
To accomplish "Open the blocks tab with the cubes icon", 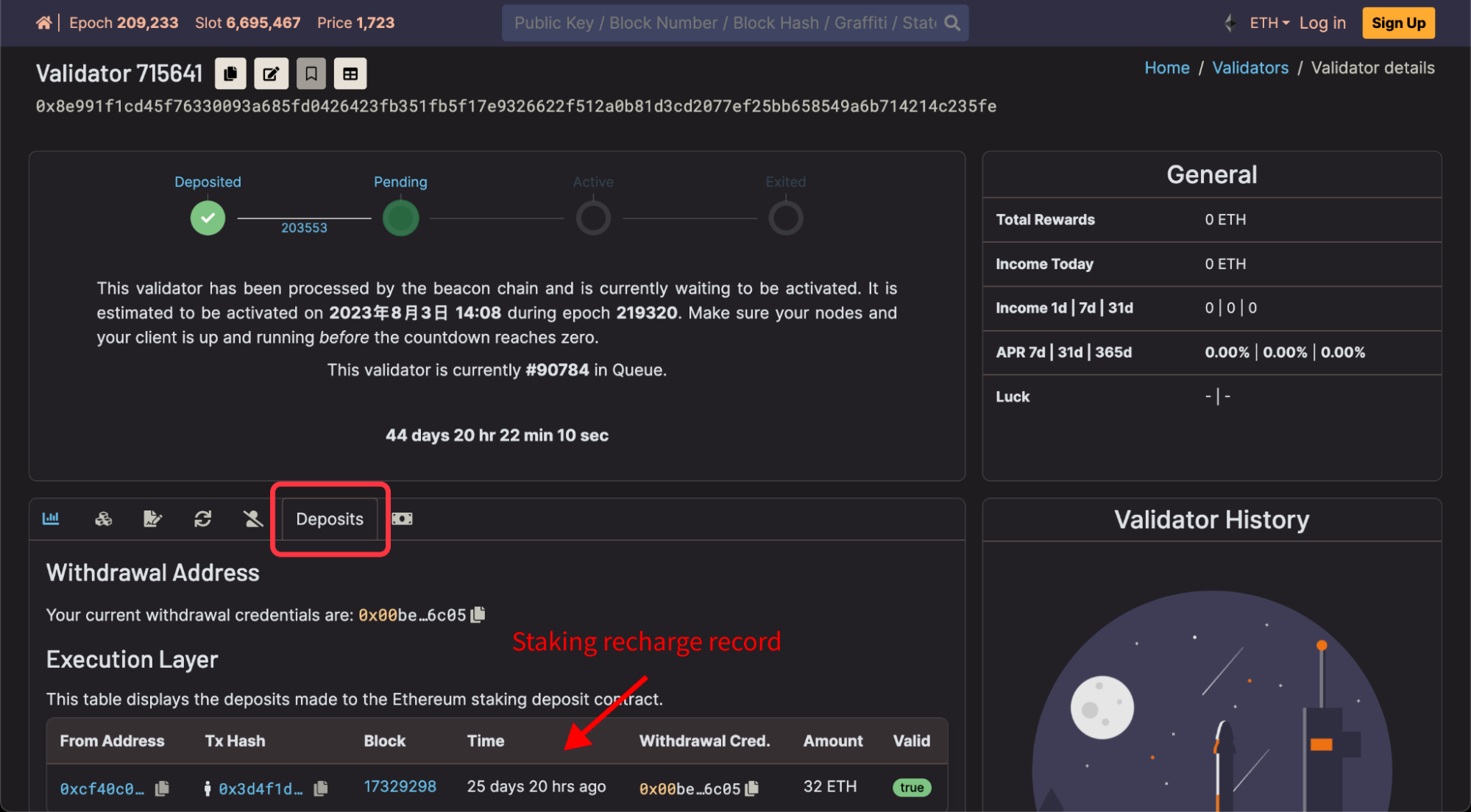I will [x=104, y=519].
